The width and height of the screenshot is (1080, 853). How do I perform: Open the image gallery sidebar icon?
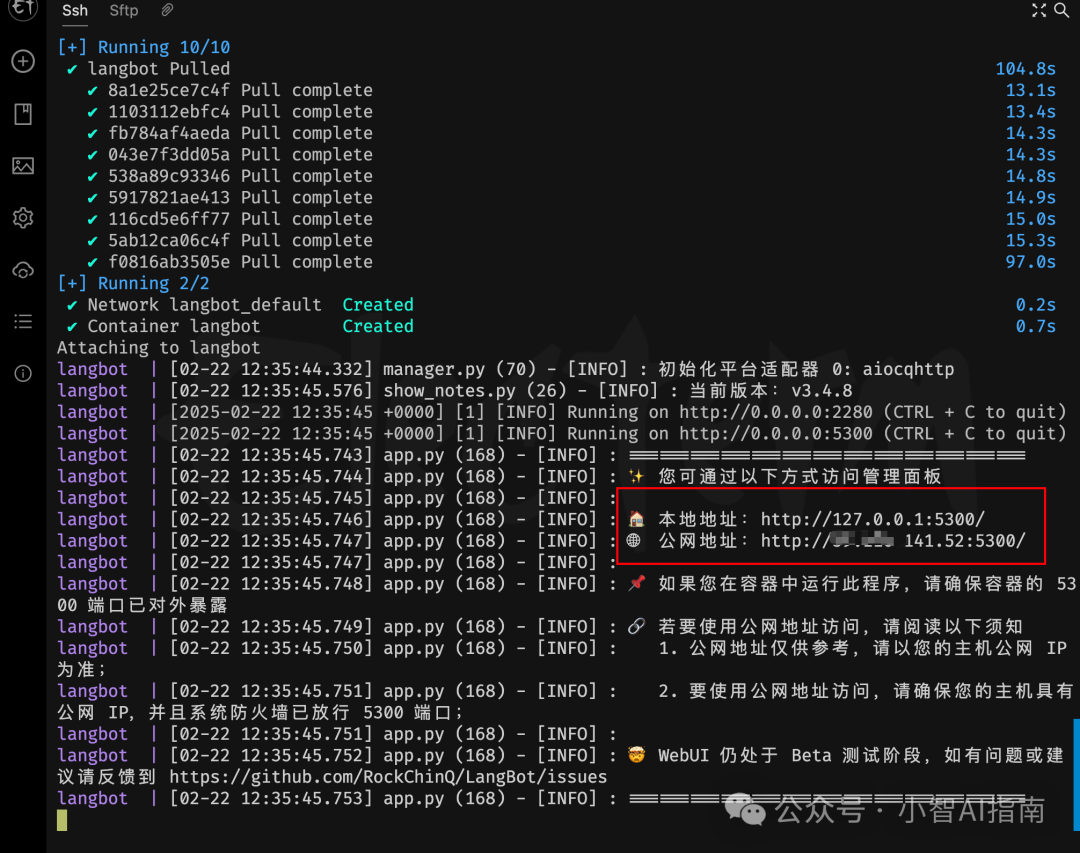(x=23, y=166)
